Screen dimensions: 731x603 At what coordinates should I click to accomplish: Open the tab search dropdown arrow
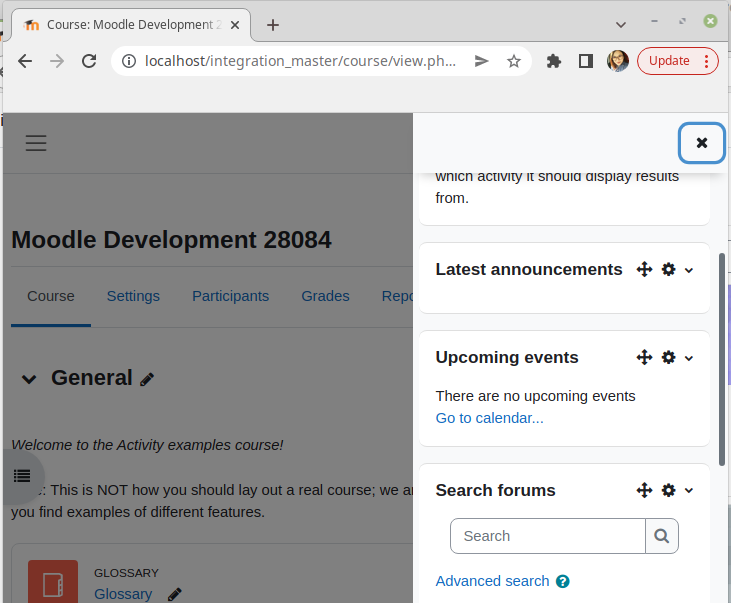(621, 25)
